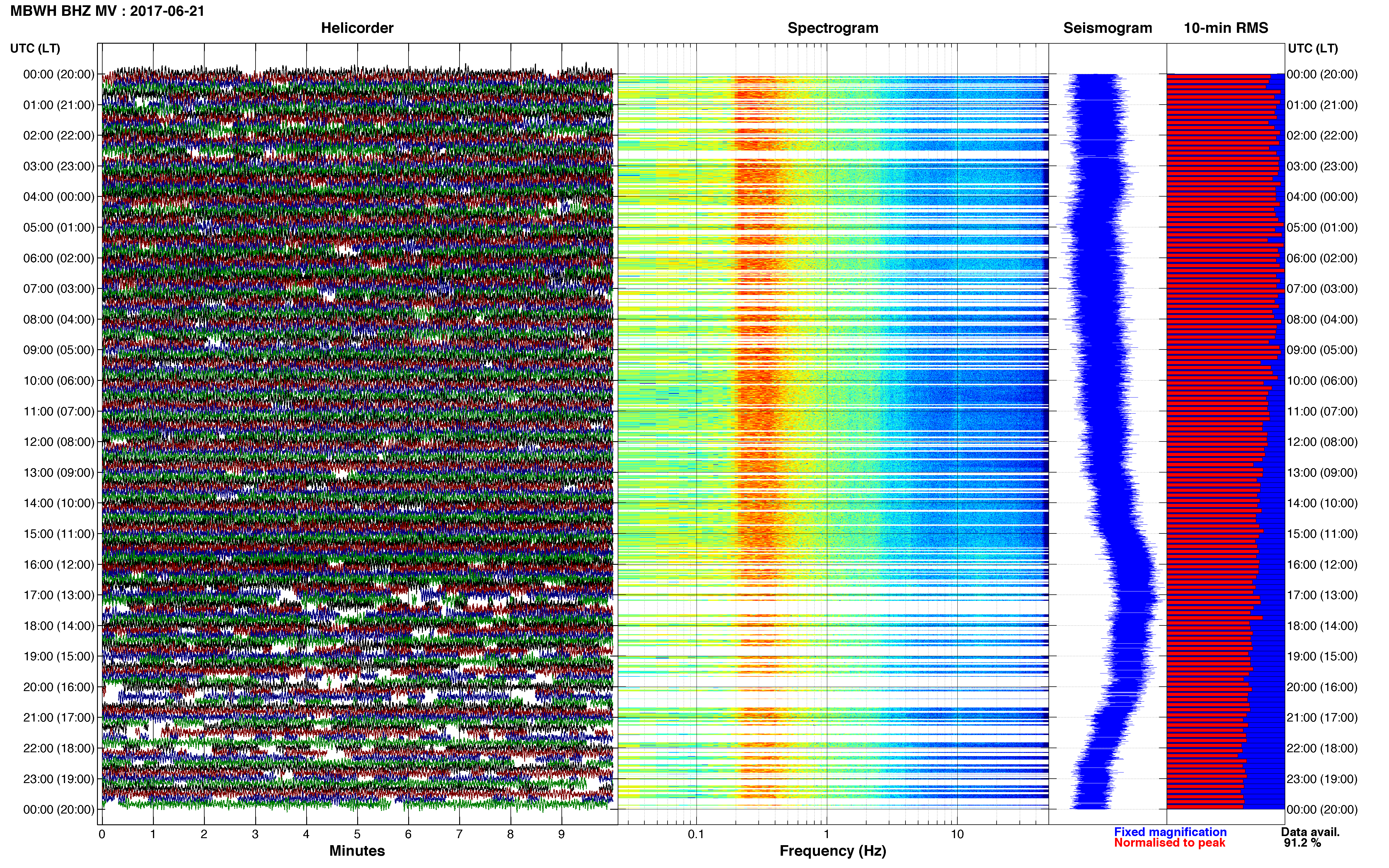Click the left '13:00 (09:00)' time label

click(x=59, y=473)
